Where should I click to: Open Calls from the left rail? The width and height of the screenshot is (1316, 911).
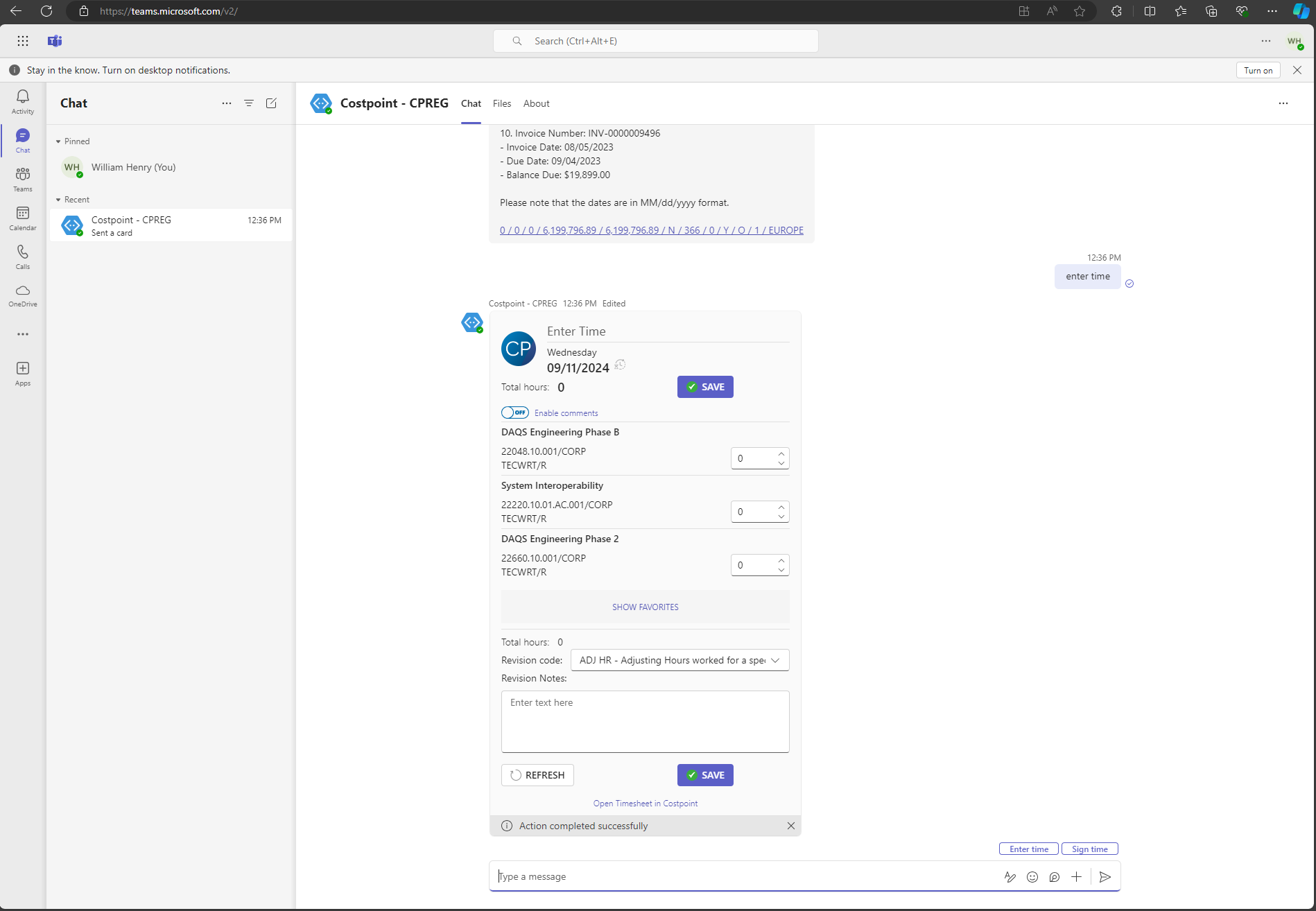(23, 257)
